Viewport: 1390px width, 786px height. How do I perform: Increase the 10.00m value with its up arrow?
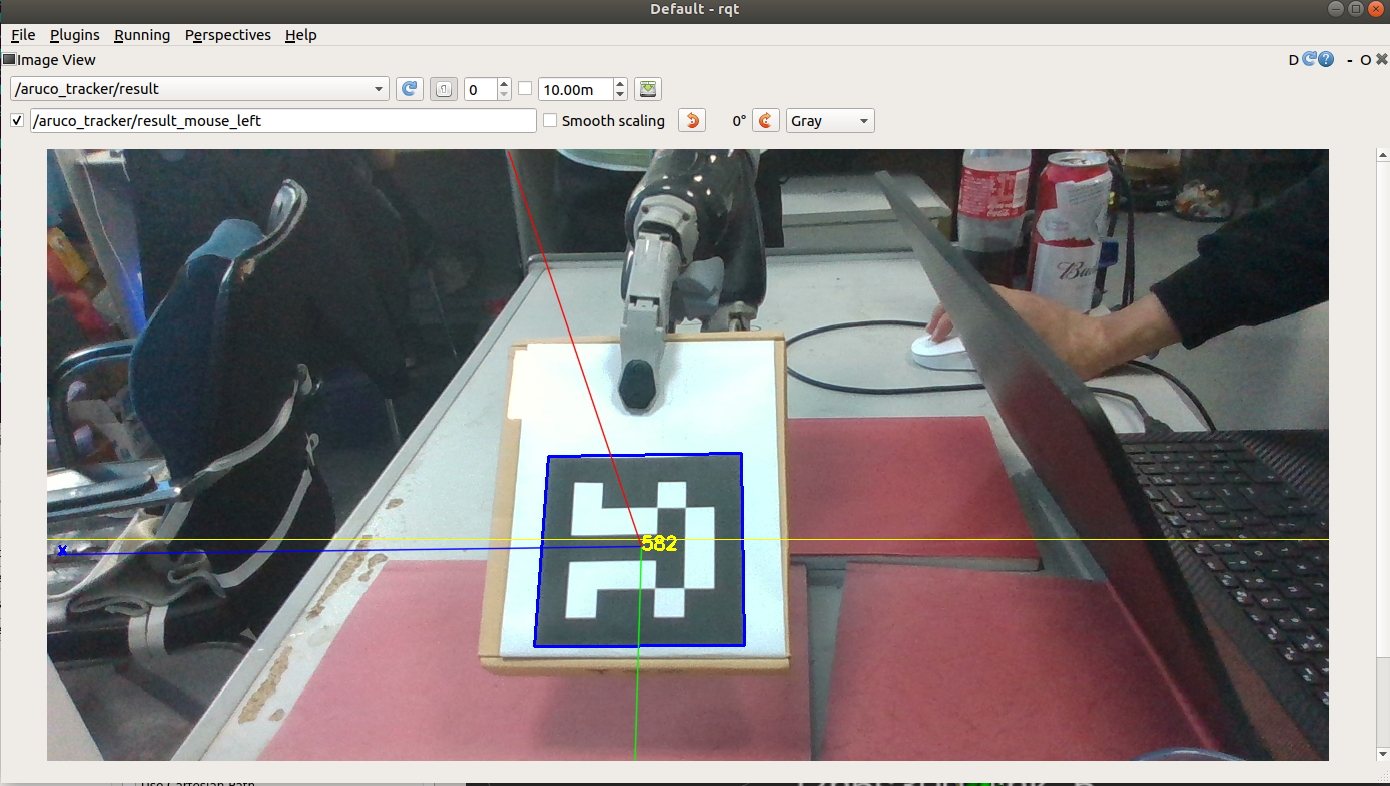(620, 84)
